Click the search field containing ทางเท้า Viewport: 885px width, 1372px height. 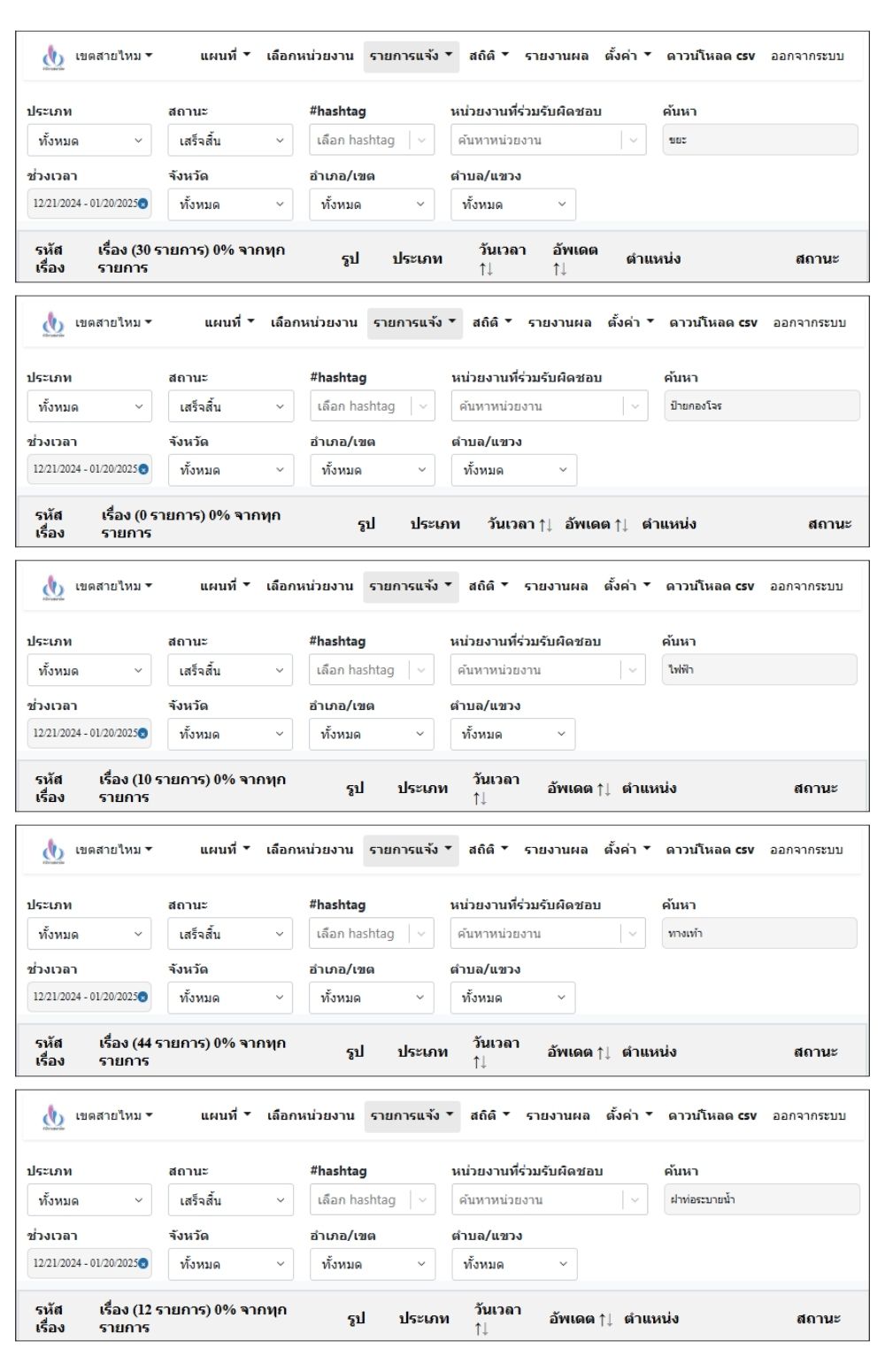[x=759, y=934]
